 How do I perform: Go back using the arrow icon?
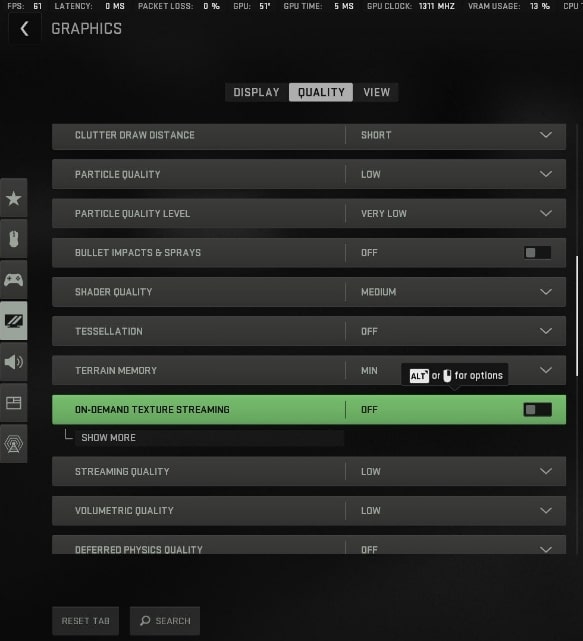(x=25, y=29)
